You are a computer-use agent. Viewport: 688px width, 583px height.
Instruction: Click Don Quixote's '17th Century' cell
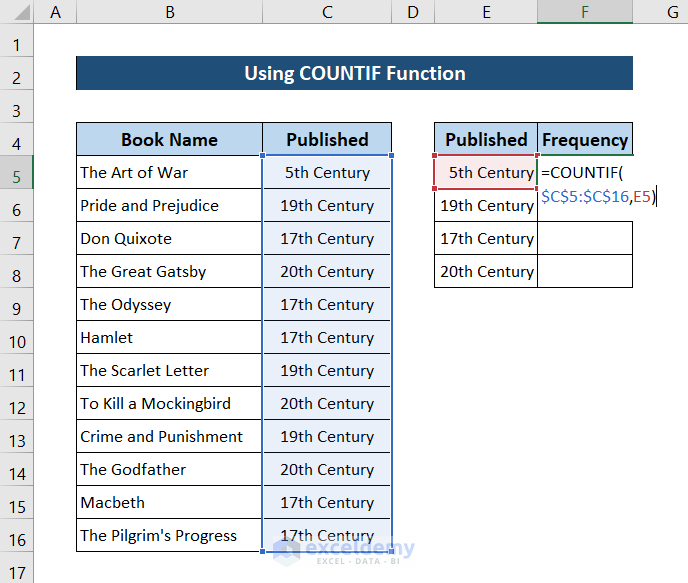pyautogui.click(x=327, y=238)
